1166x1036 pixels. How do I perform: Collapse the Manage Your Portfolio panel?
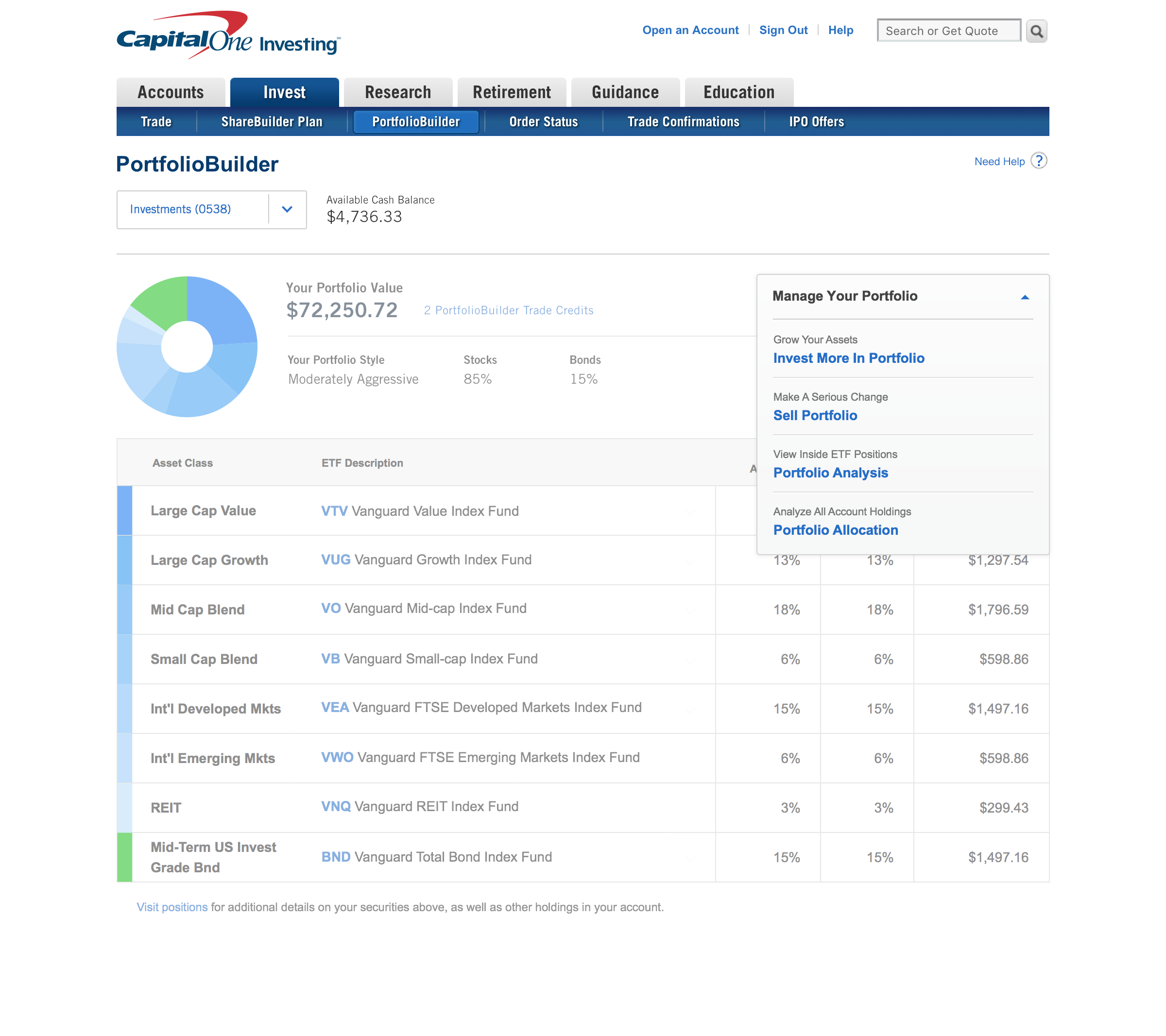(1025, 297)
